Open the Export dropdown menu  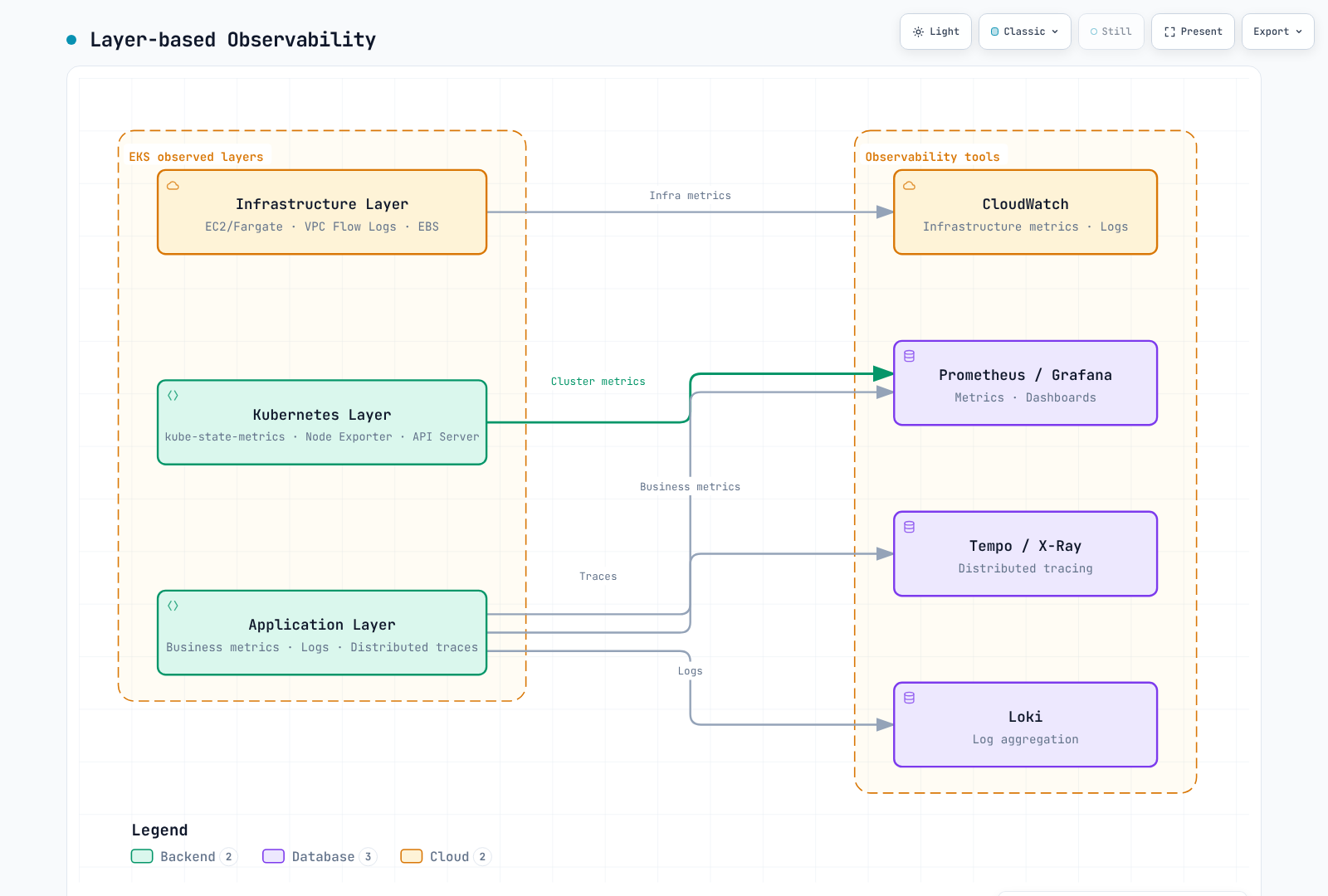(1277, 32)
